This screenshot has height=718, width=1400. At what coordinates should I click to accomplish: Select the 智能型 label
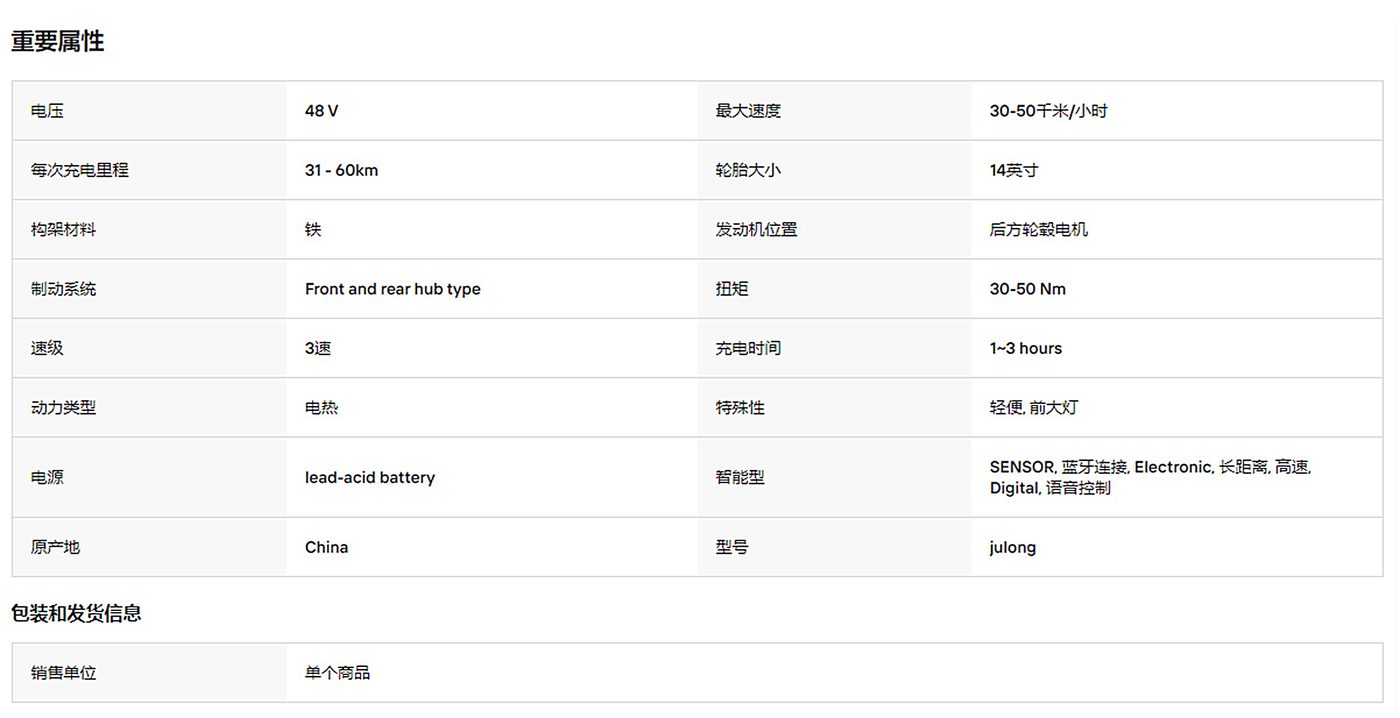[x=740, y=478]
